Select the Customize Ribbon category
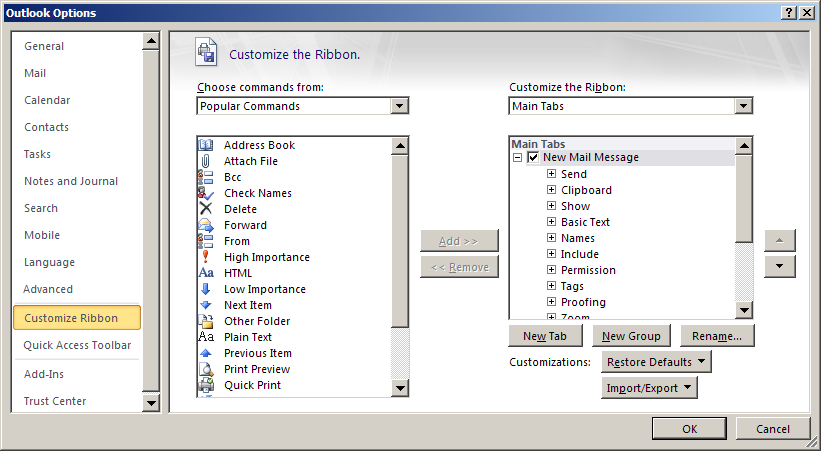Image resolution: width=821 pixels, height=451 pixels. pyautogui.click(x=77, y=318)
